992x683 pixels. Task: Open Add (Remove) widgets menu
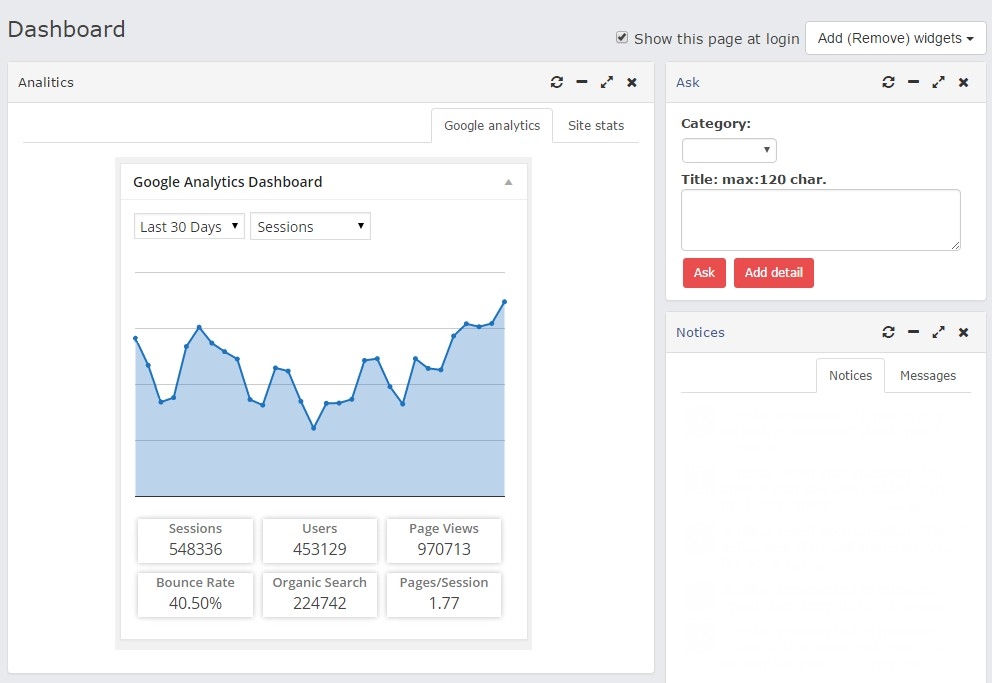click(x=895, y=38)
